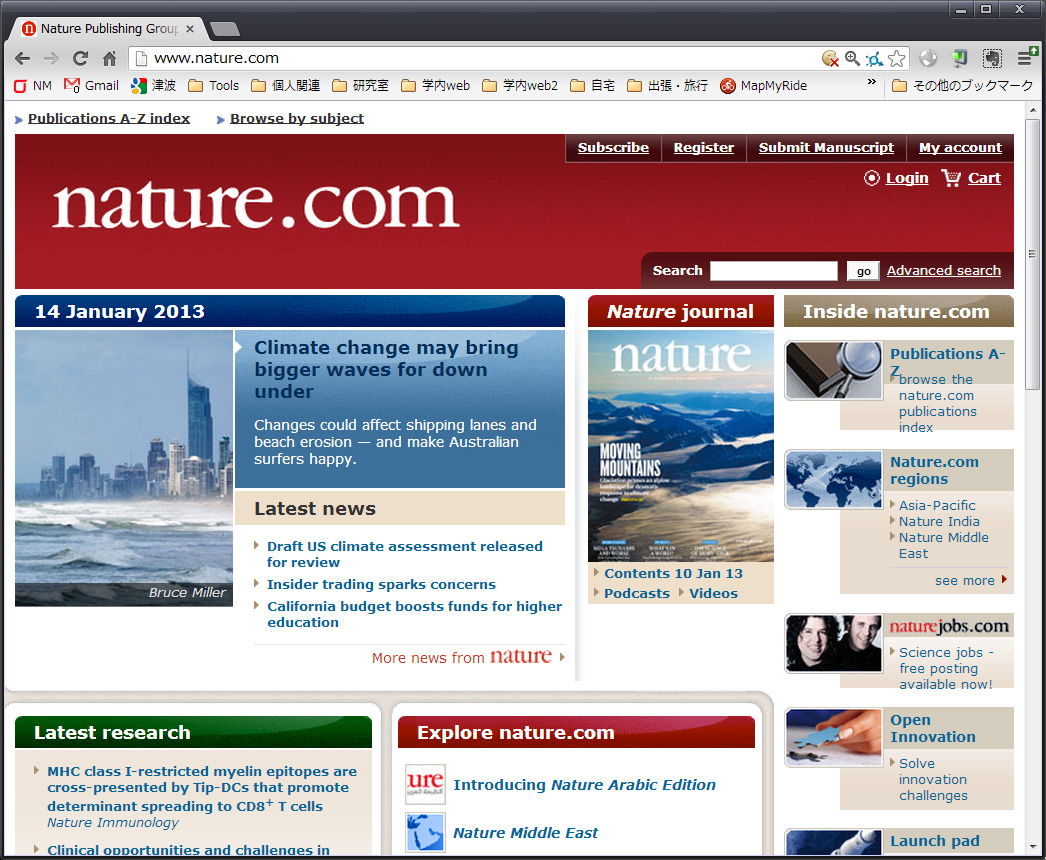Open the Publications A-Z index link
The width and height of the screenshot is (1046, 860).
click(109, 119)
